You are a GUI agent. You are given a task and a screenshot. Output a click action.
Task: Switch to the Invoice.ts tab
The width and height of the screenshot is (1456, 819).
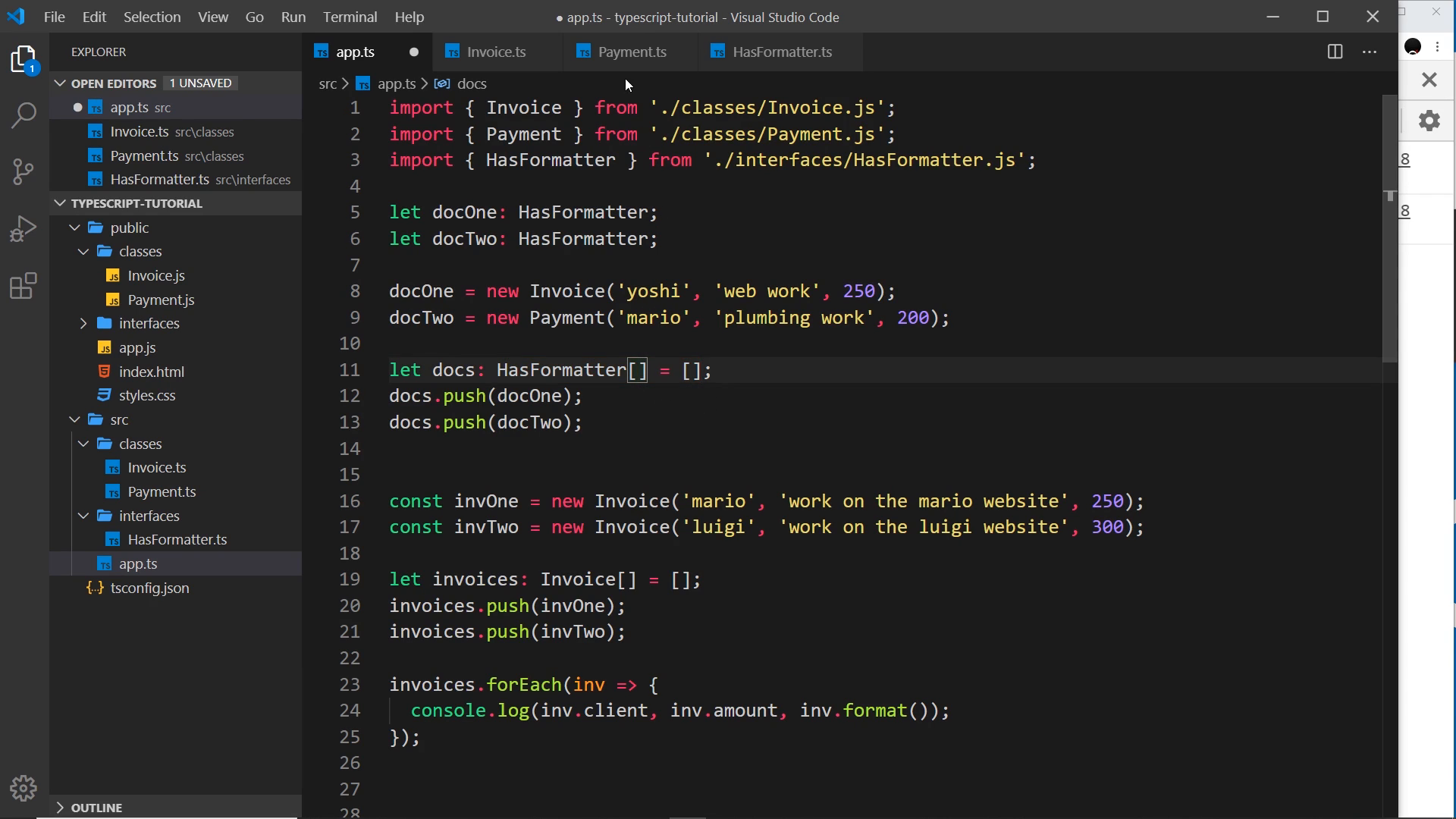[497, 52]
